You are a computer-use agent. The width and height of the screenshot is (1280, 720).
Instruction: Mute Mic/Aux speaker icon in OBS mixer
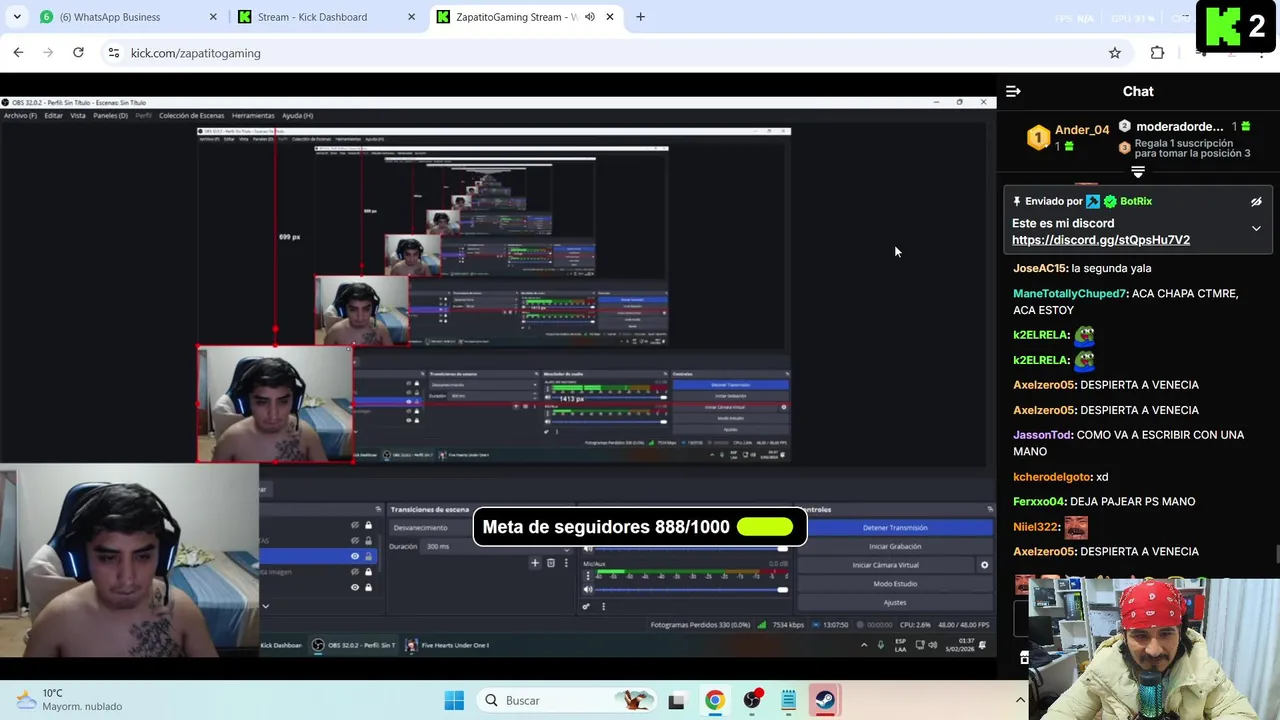[x=587, y=589]
